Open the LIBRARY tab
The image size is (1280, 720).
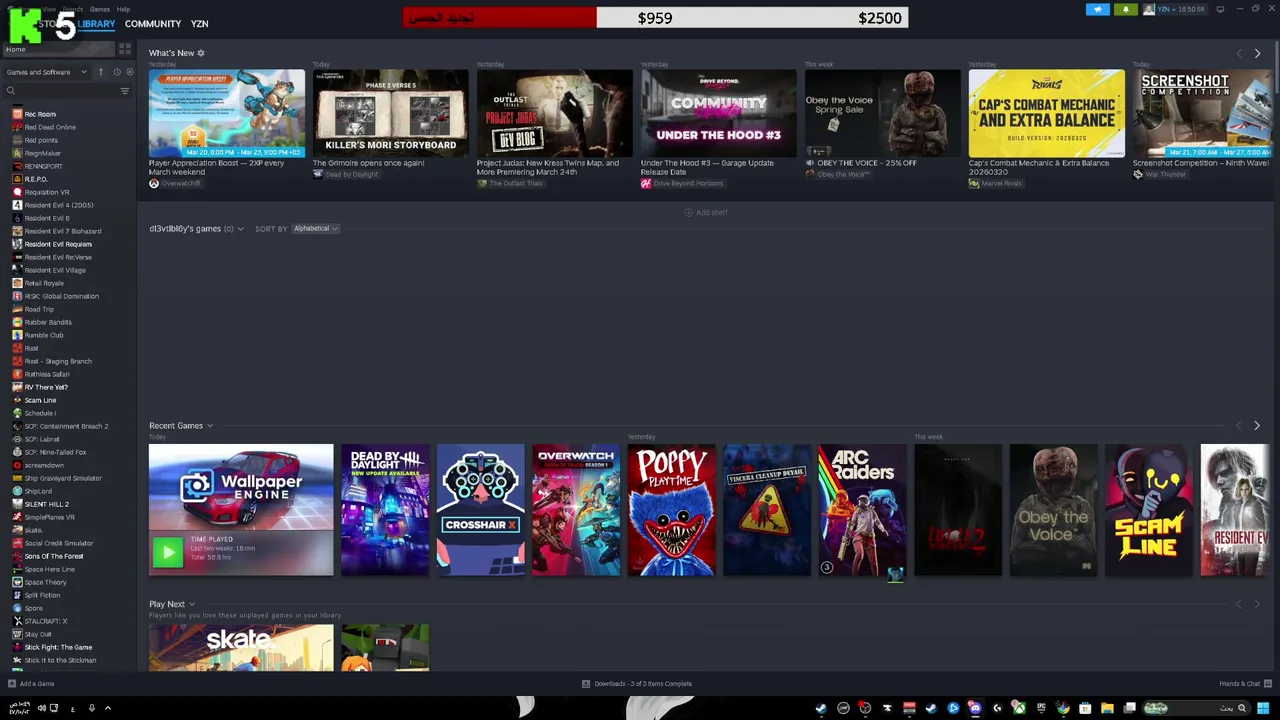pos(96,23)
